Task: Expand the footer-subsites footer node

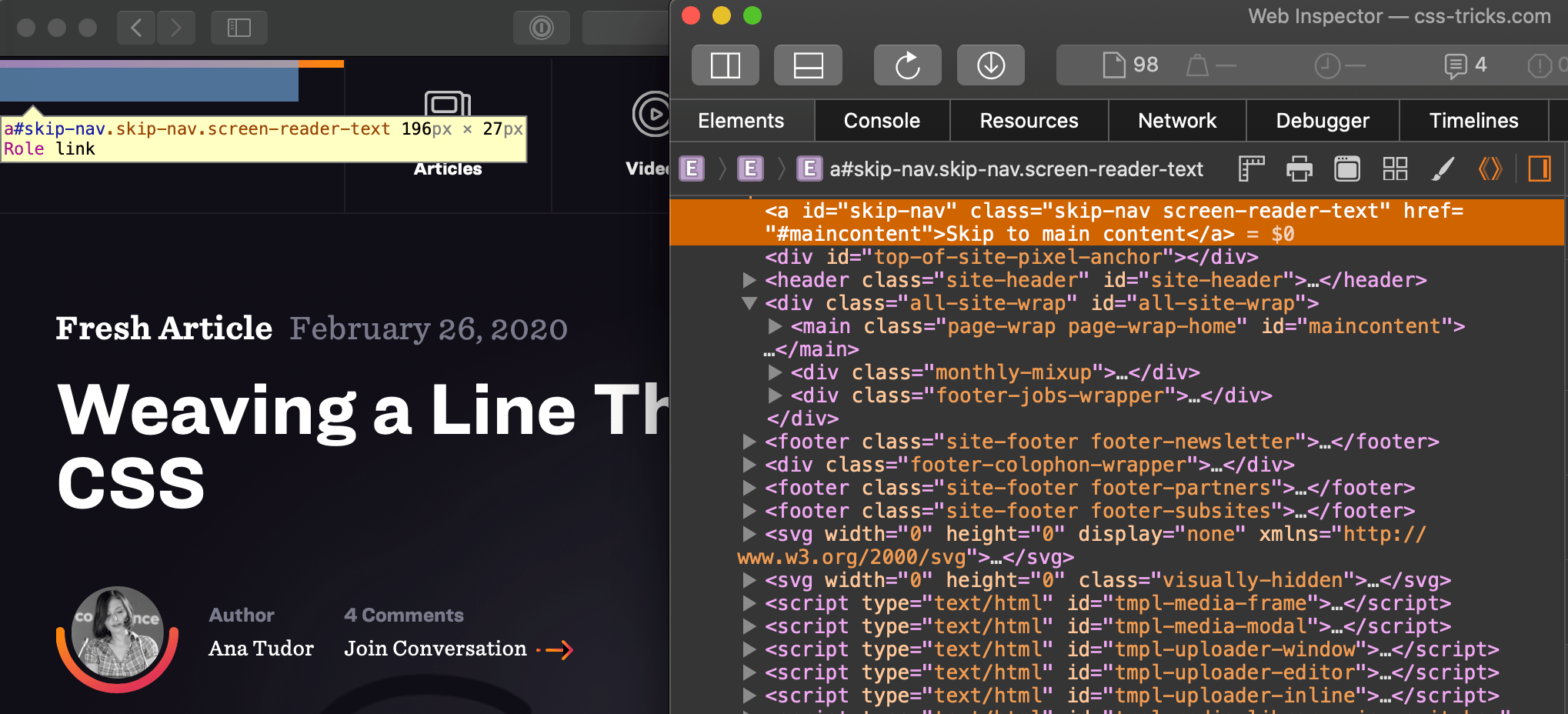Action: (x=749, y=511)
